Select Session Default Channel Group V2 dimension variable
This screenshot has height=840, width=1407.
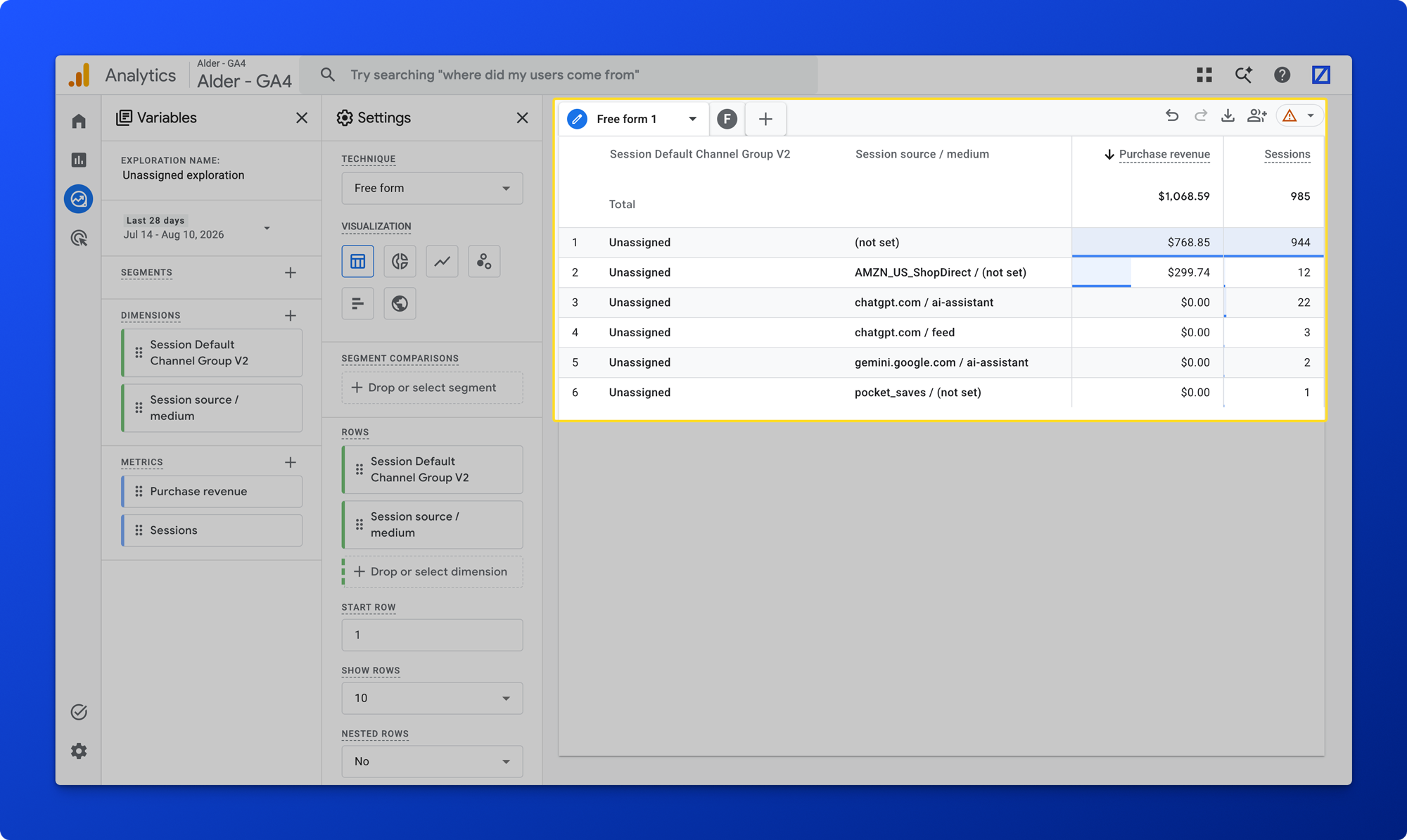[x=212, y=352]
